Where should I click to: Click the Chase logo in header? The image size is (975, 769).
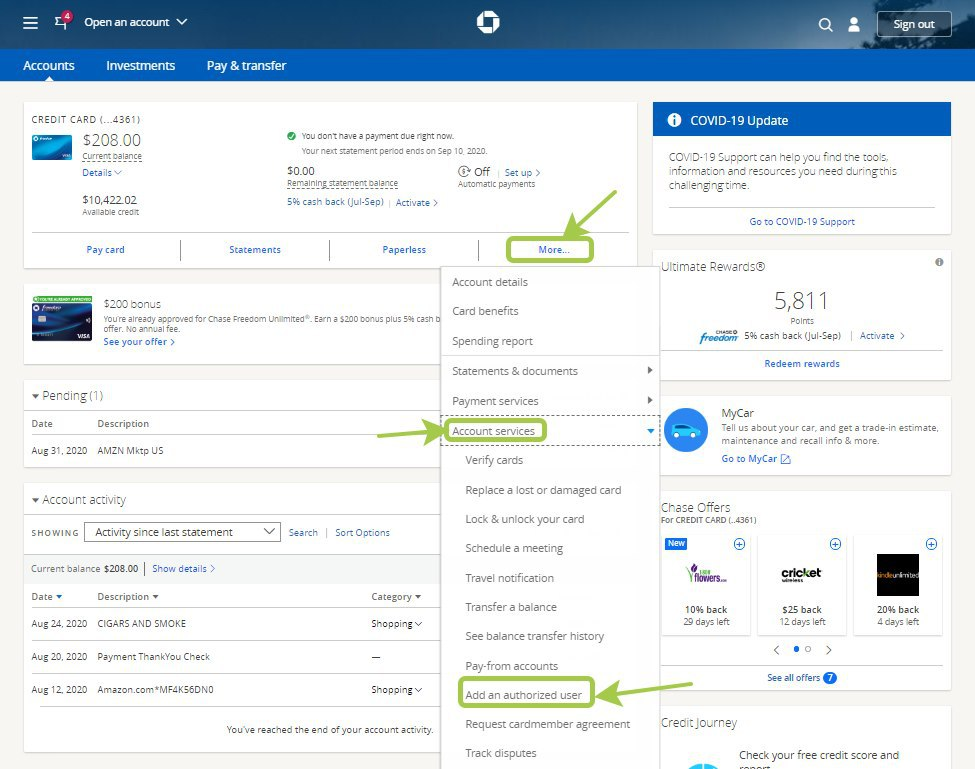(488, 22)
